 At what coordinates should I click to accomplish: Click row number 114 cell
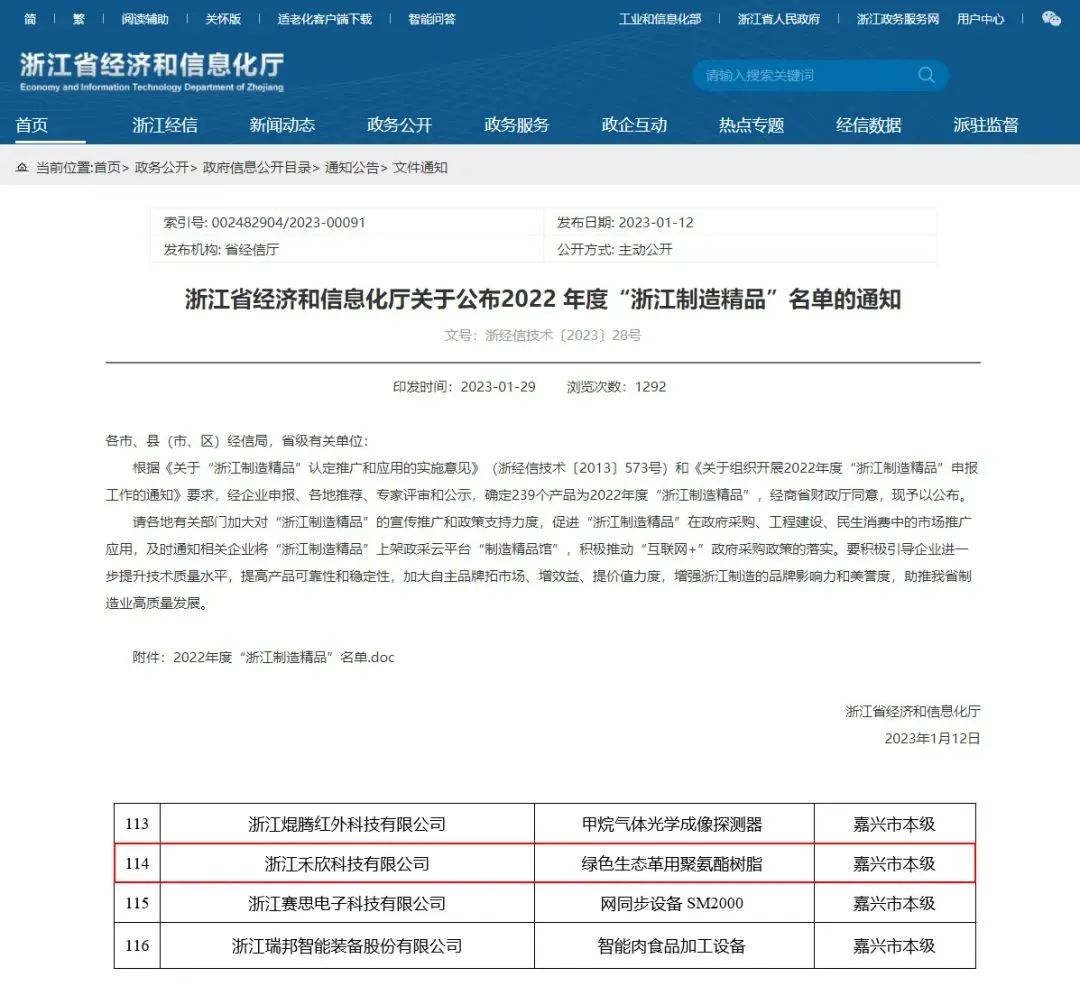click(x=137, y=864)
